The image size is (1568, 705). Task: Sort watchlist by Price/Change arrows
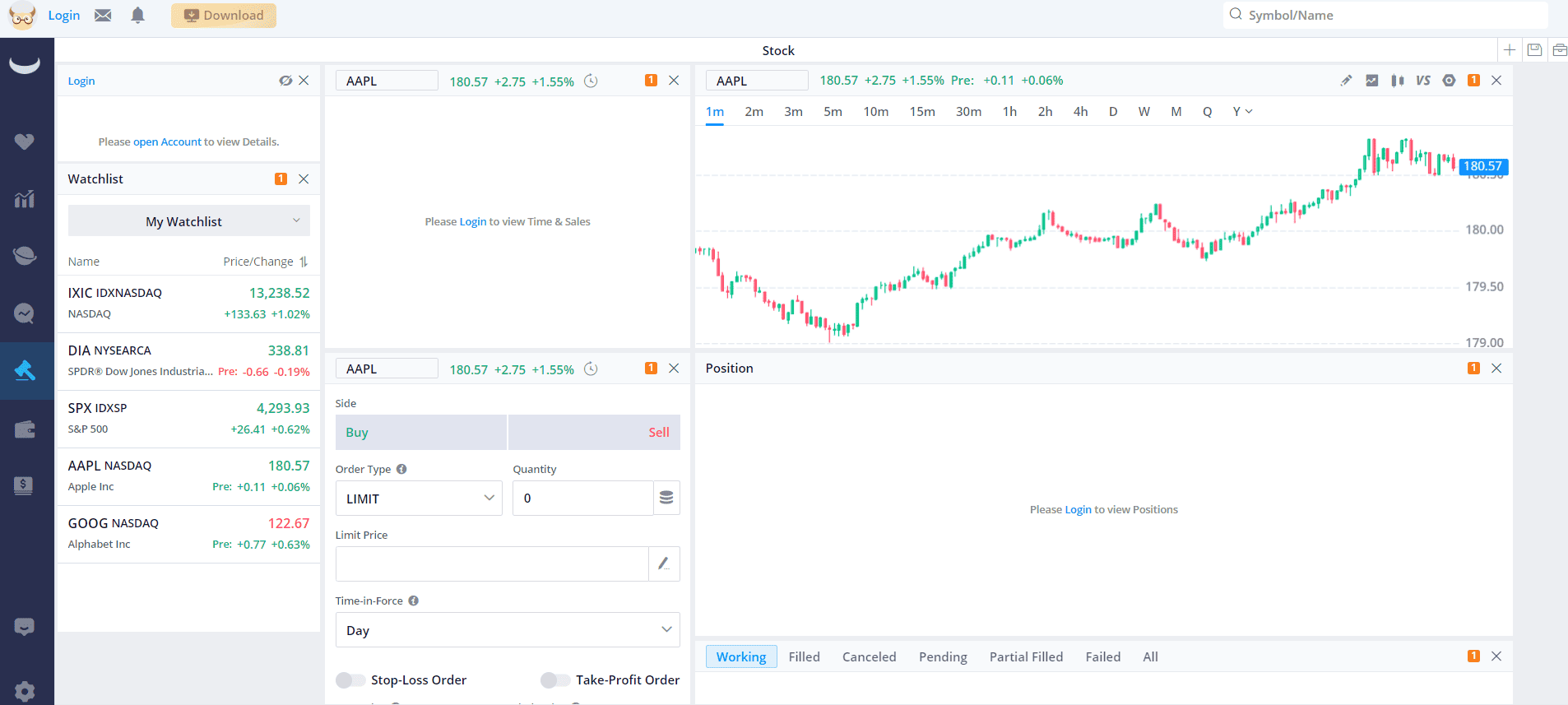(x=304, y=262)
